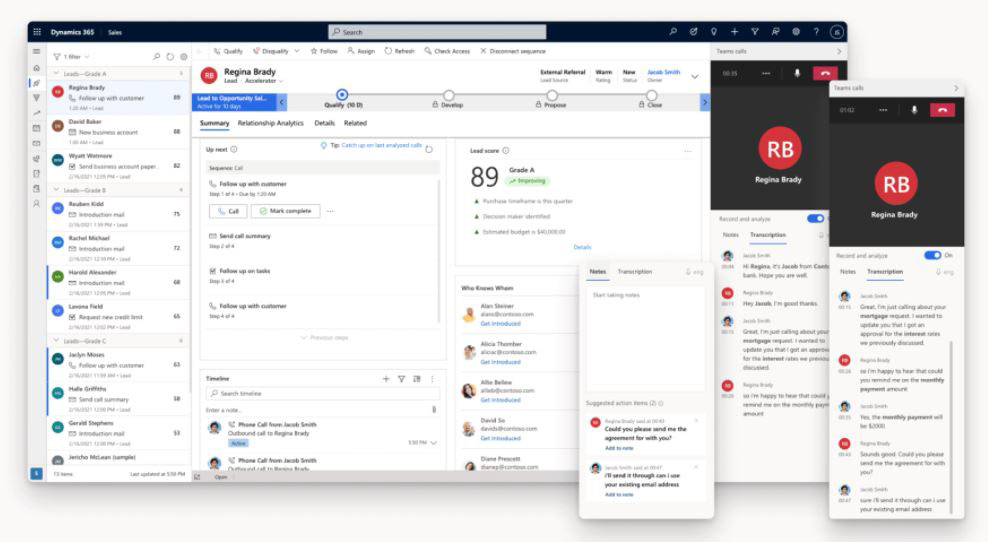Click the Call button in Up next

228,211
